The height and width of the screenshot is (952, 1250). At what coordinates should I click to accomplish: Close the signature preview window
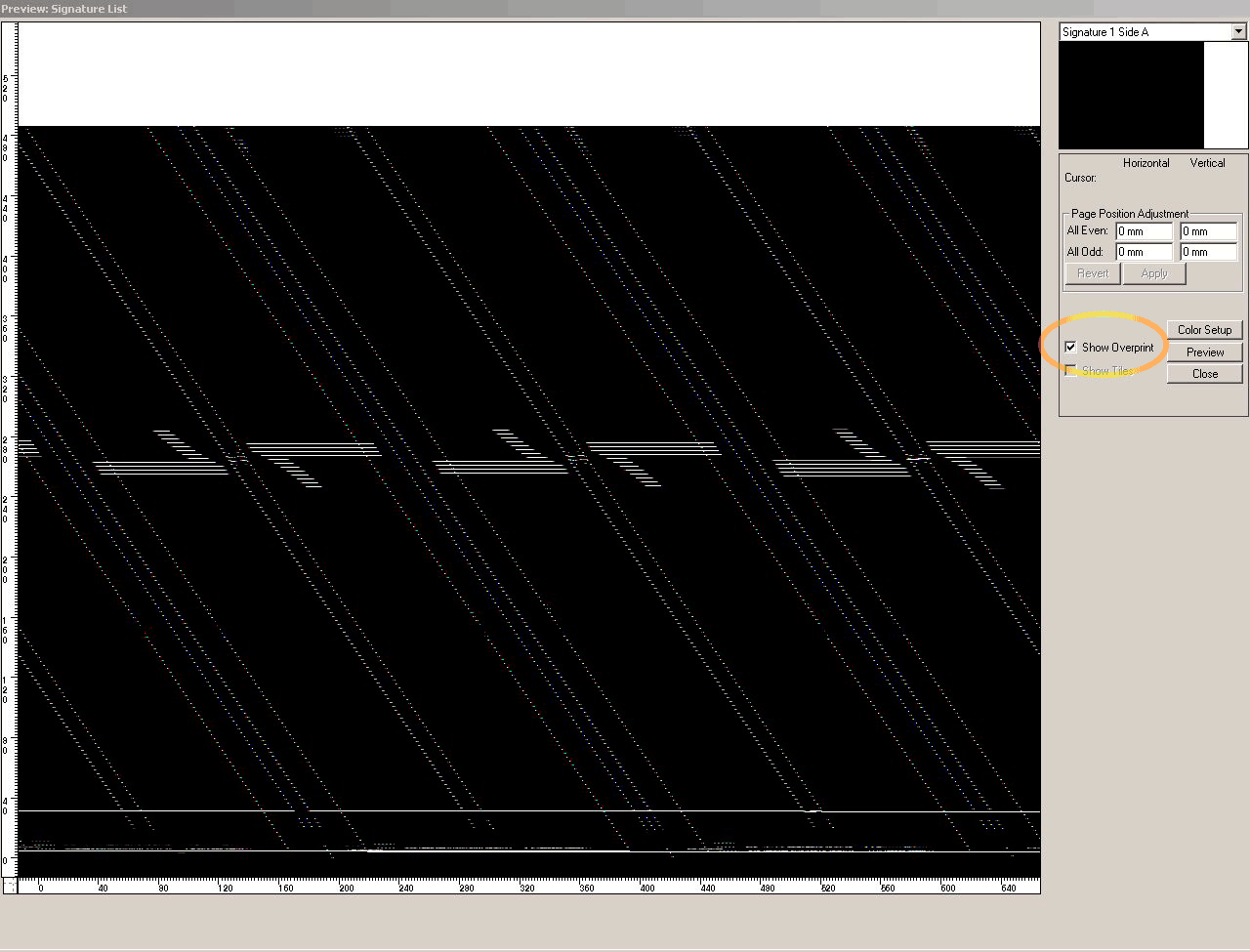(x=1204, y=374)
